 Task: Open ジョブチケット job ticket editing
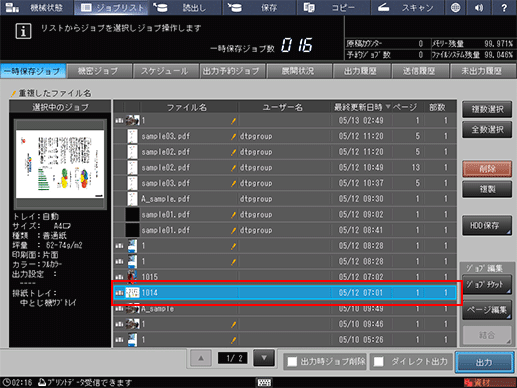click(x=487, y=284)
